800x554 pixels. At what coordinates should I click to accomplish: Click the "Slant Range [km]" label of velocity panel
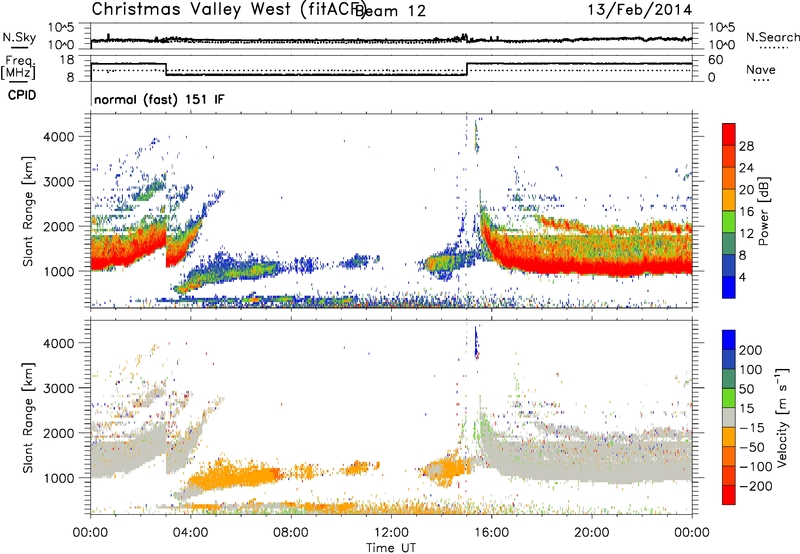[x=28, y=417]
